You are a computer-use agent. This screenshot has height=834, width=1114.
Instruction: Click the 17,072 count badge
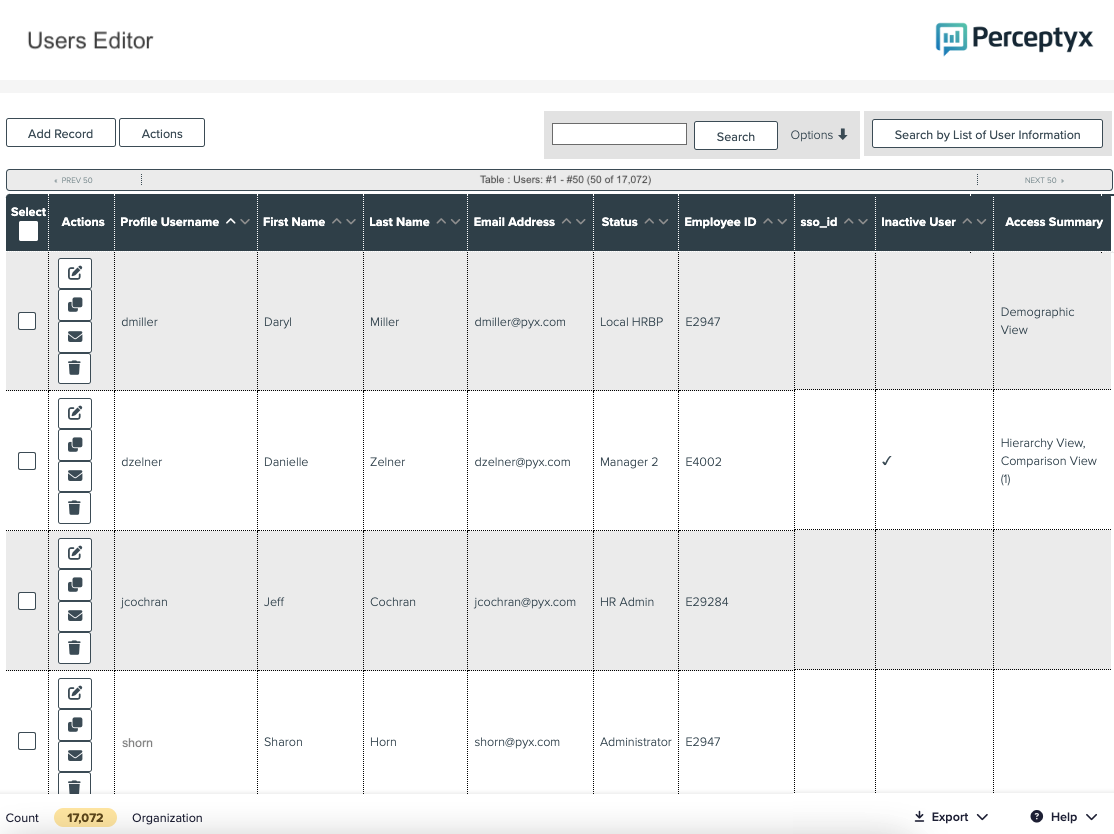click(85, 818)
